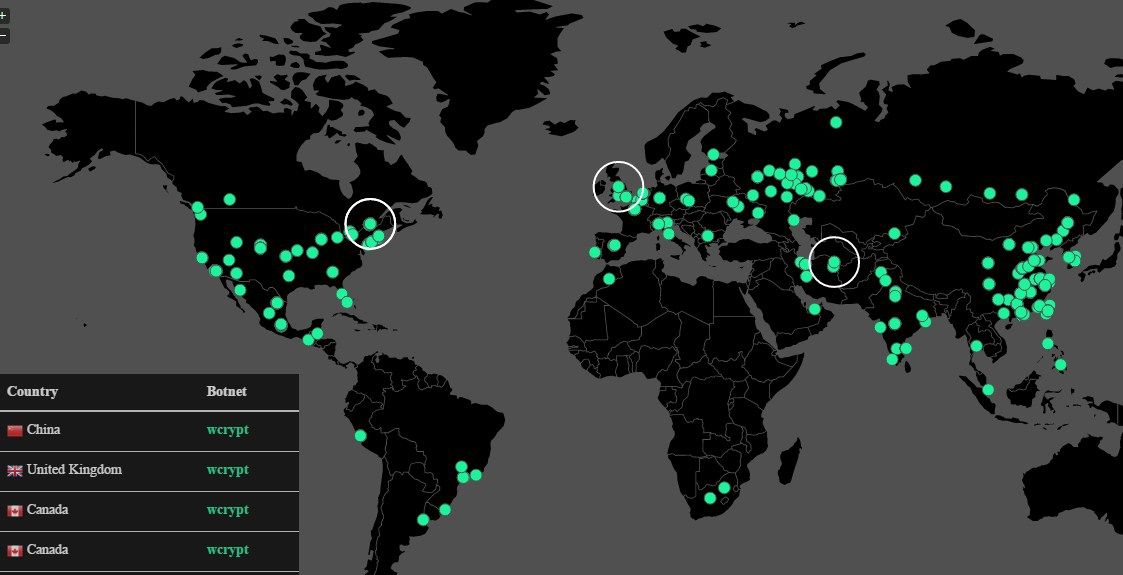Click the green dot in Morocco
1123x575 pixels.
tap(609, 278)
